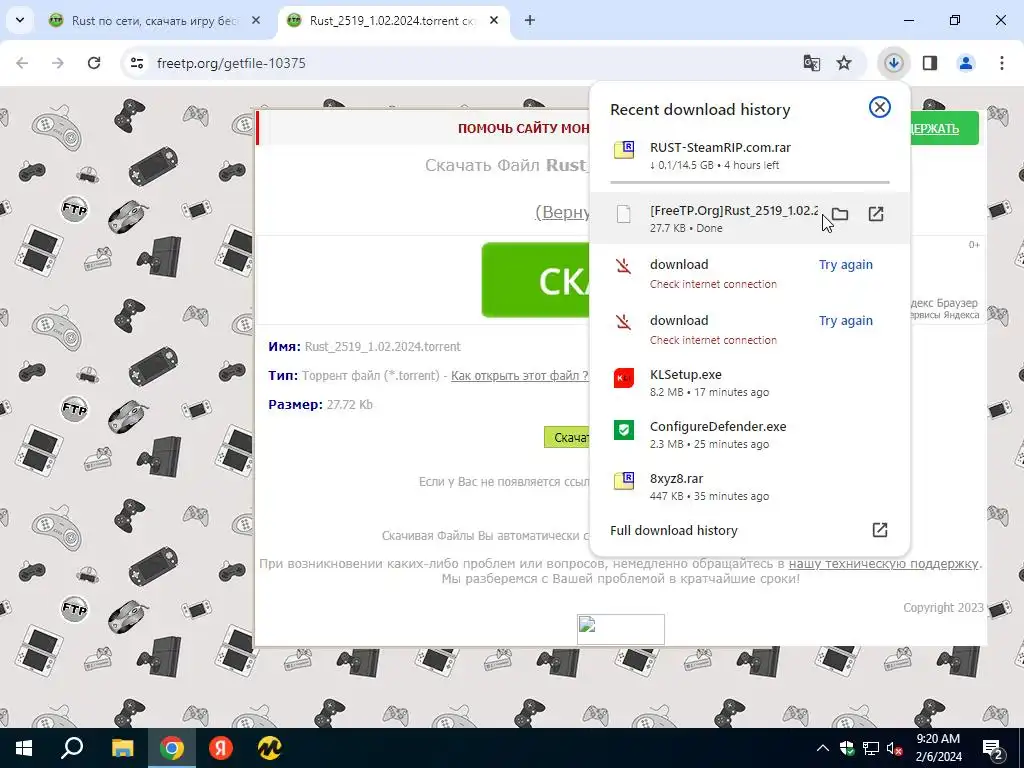1024x768 pixels.
Task: Select RUST-SteamRIP.com.rar download entry
Action: pyautogui.click(x=750, y=155)
